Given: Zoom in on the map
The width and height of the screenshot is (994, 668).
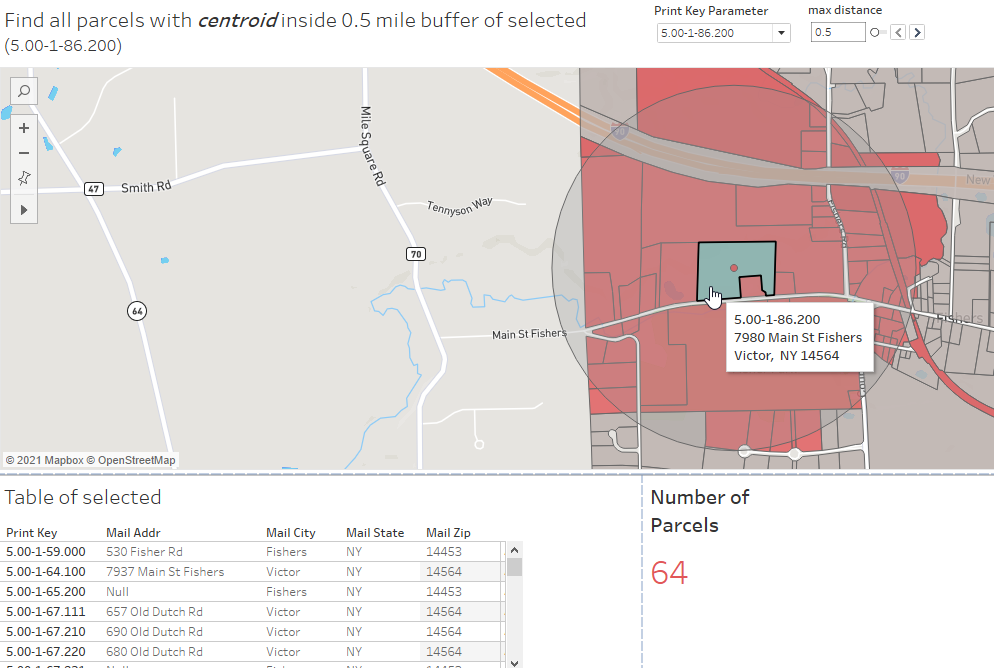Looking at the screenshot, I should pyautogui.click(x=23, y=128).
